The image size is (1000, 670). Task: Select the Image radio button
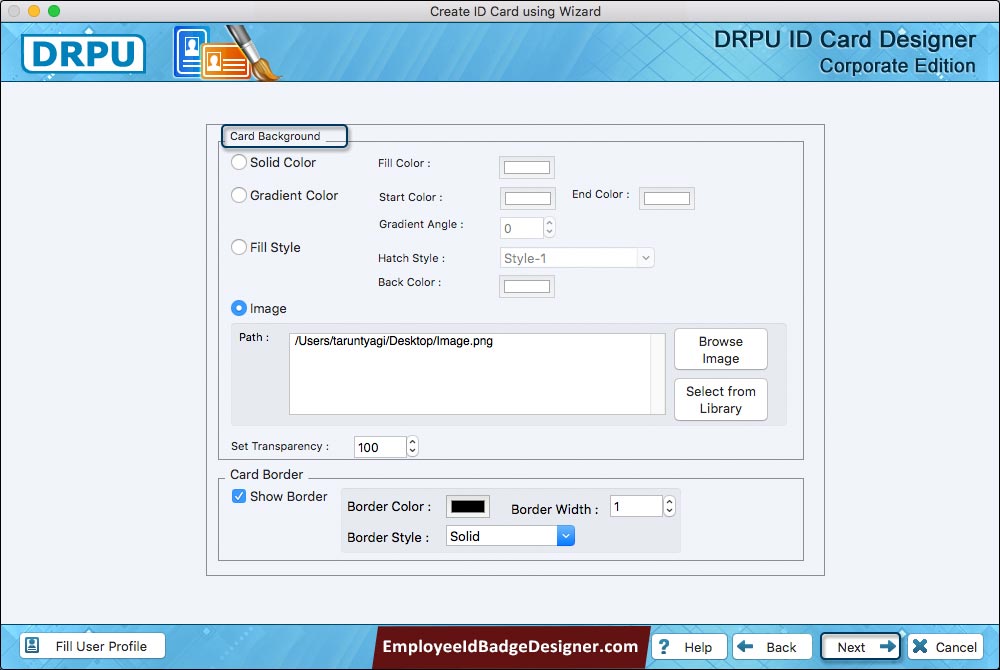coord(239,308)
